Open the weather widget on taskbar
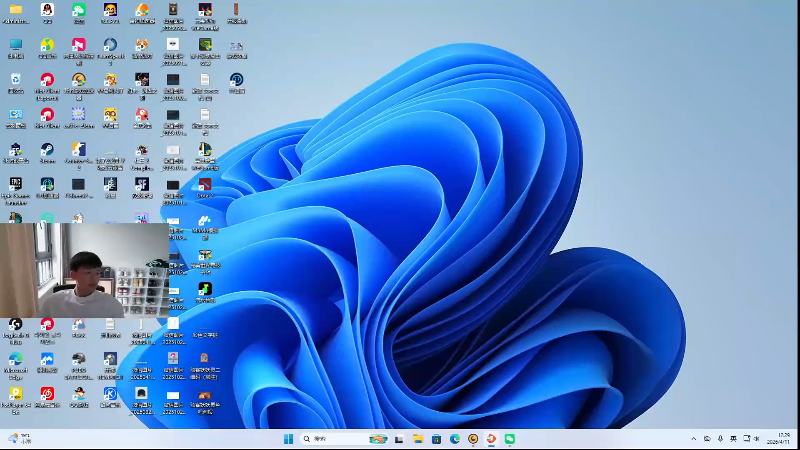The image size is (800, 450). click(20, 439)
